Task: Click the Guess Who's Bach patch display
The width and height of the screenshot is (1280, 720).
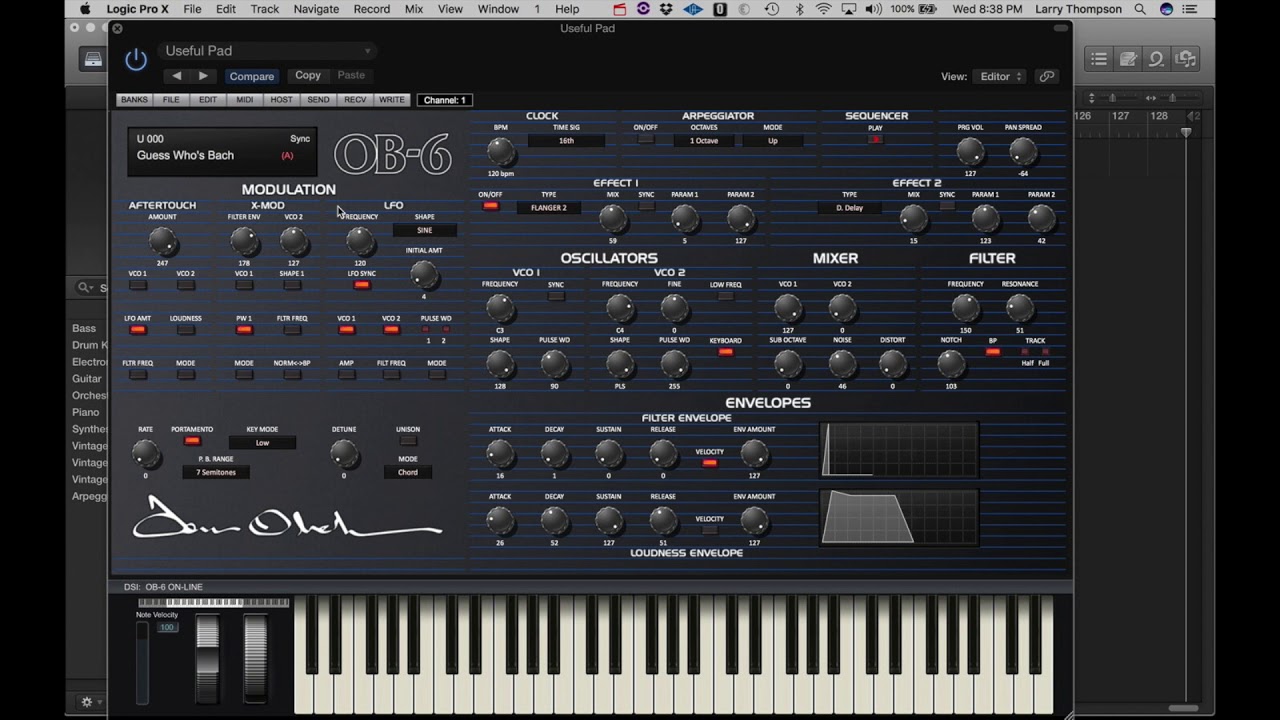Action: coord(222,152)
